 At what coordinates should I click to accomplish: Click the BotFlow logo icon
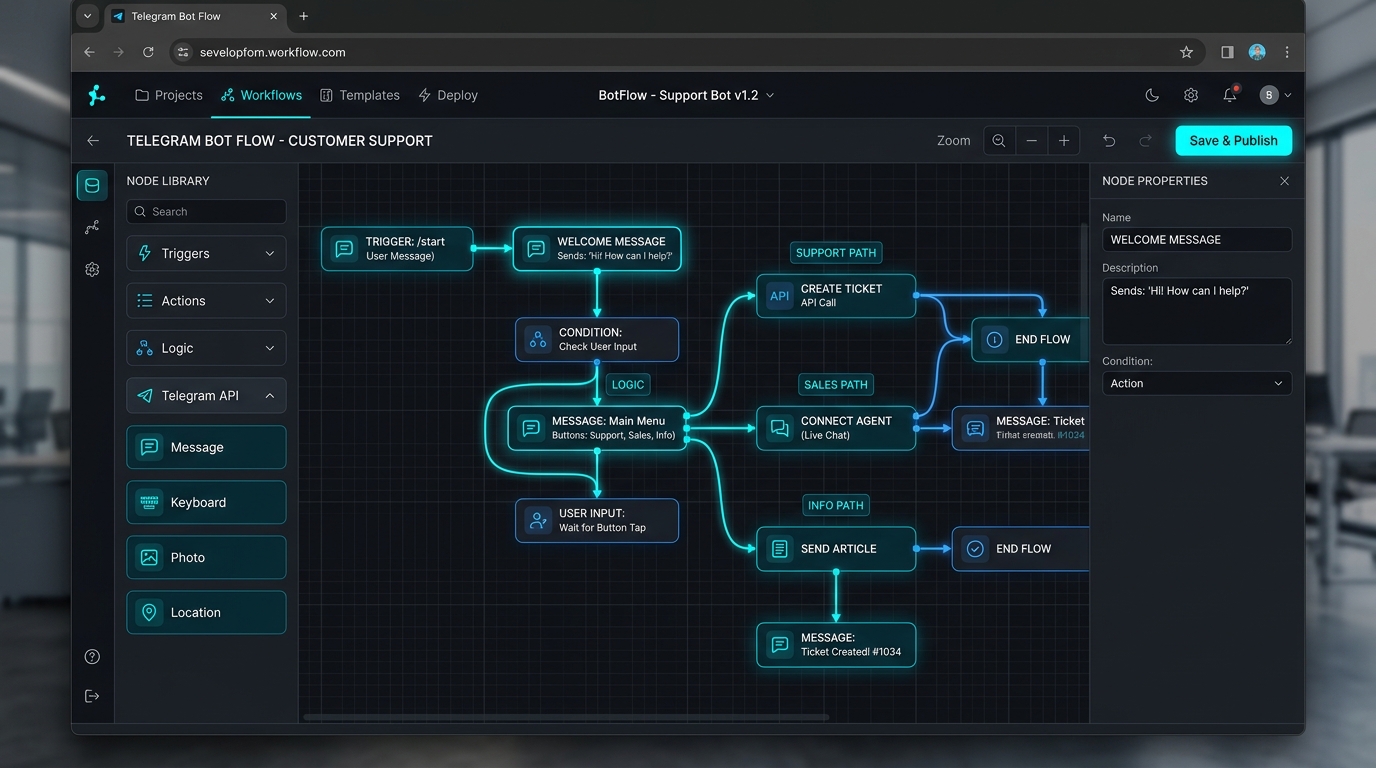[x=96, y=95]
